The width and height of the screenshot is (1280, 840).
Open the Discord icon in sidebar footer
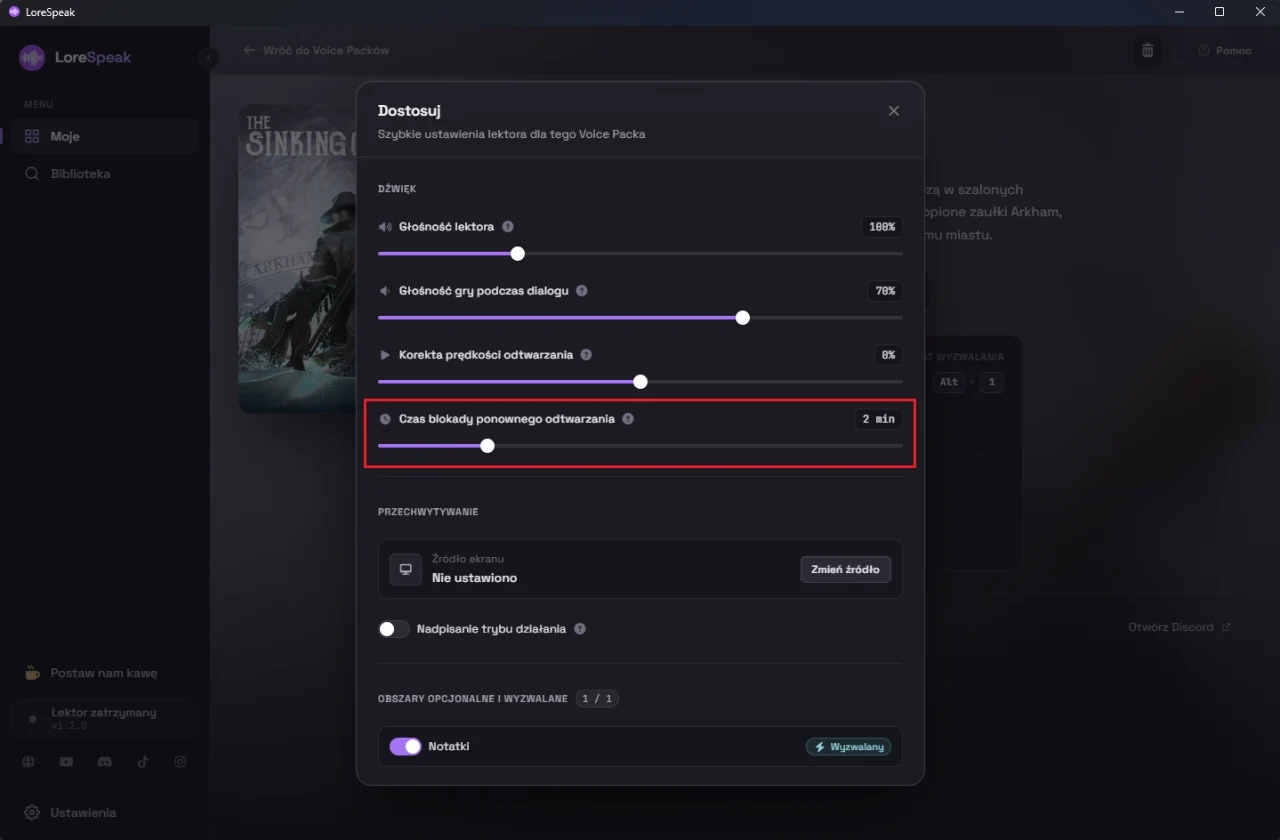click(x=104, y=762)
